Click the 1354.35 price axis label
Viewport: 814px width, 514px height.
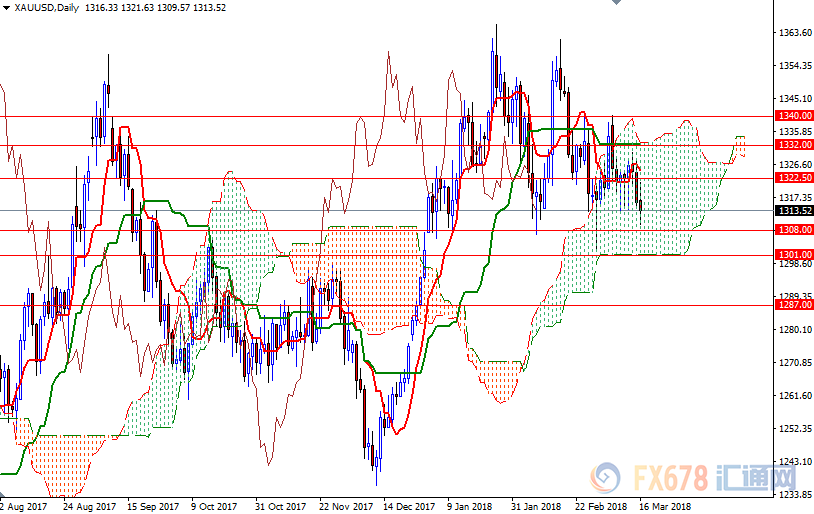click(x=795, y=66)
